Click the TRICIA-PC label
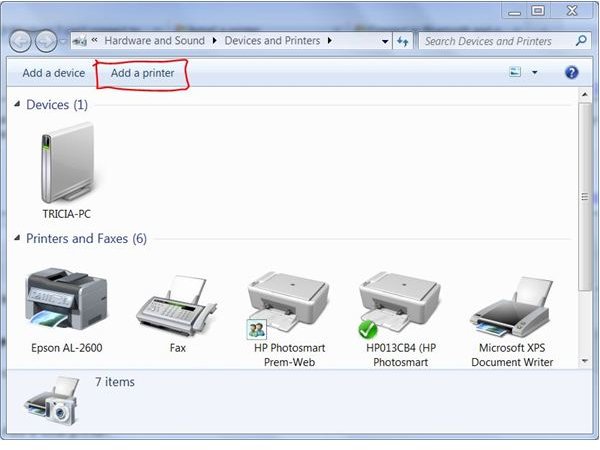 pyautogui.click(x=67, y=214)
